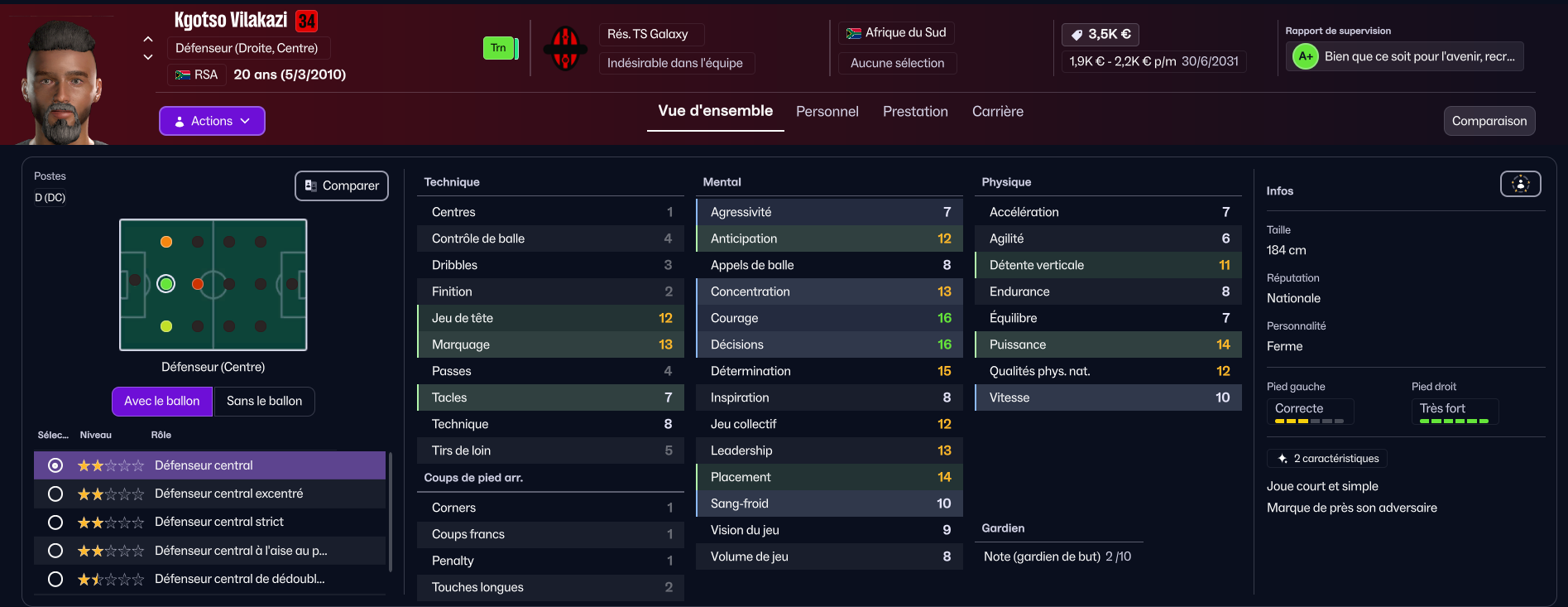Image resolution: width=1568 pixels, height=607 pixels.
Task: Click the Comparaison button
Action: (x=1489, y=121)
